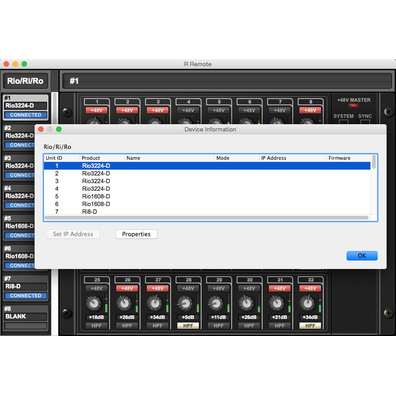The width and height of the screenshot is (396, 396).
Task: Click the channel 31 gain knob
Action: 276,303
